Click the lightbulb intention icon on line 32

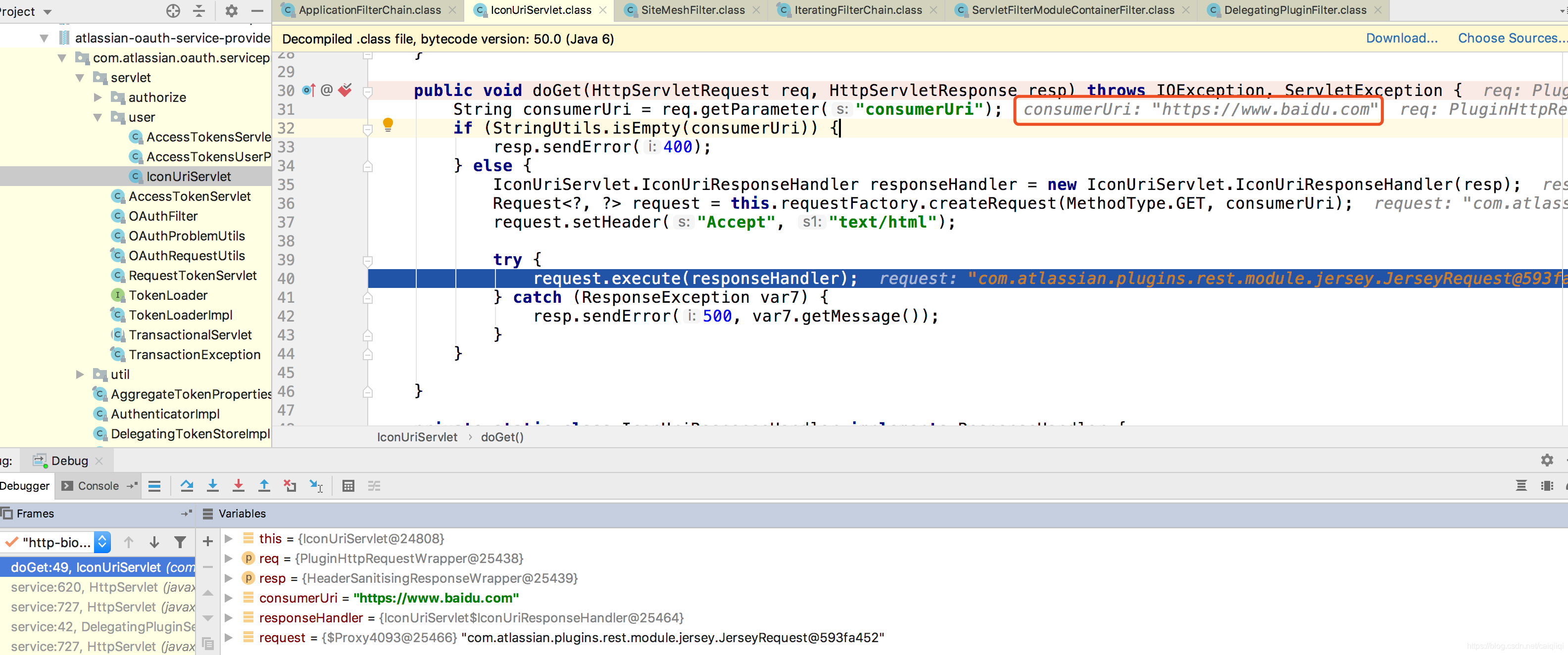coord(388,125)
